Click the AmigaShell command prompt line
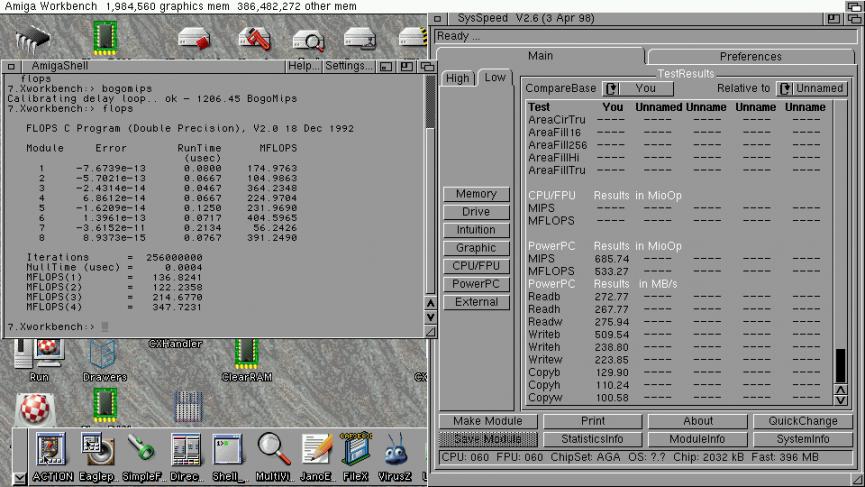 pyautogui.click(x=200, y=326)
